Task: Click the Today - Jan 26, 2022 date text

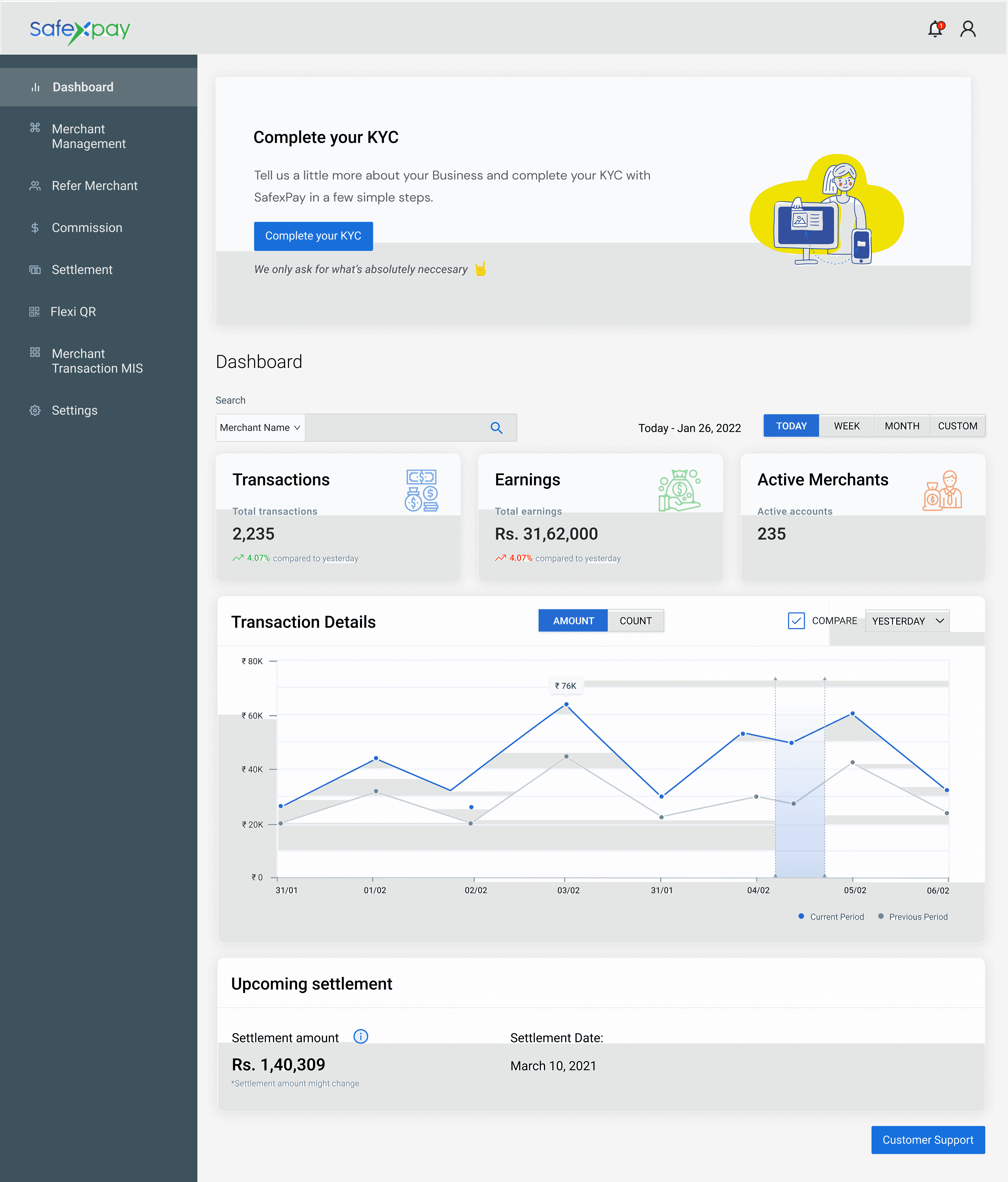Action: click(x=689, y=428)
